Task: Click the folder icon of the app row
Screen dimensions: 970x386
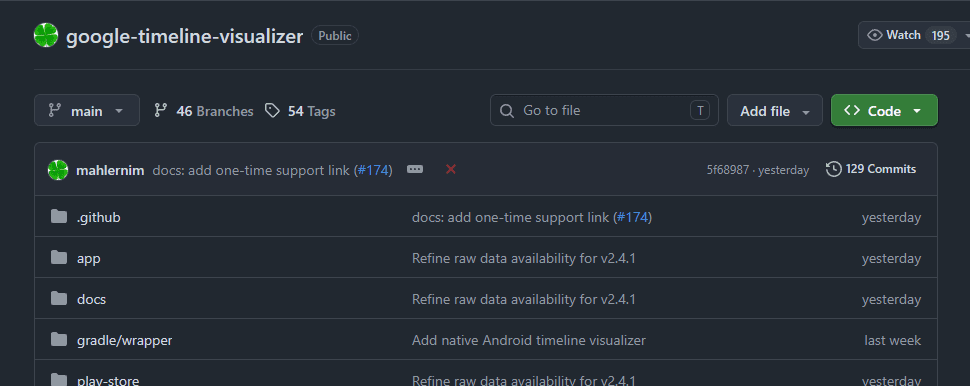Action: (x=59, y=257)
